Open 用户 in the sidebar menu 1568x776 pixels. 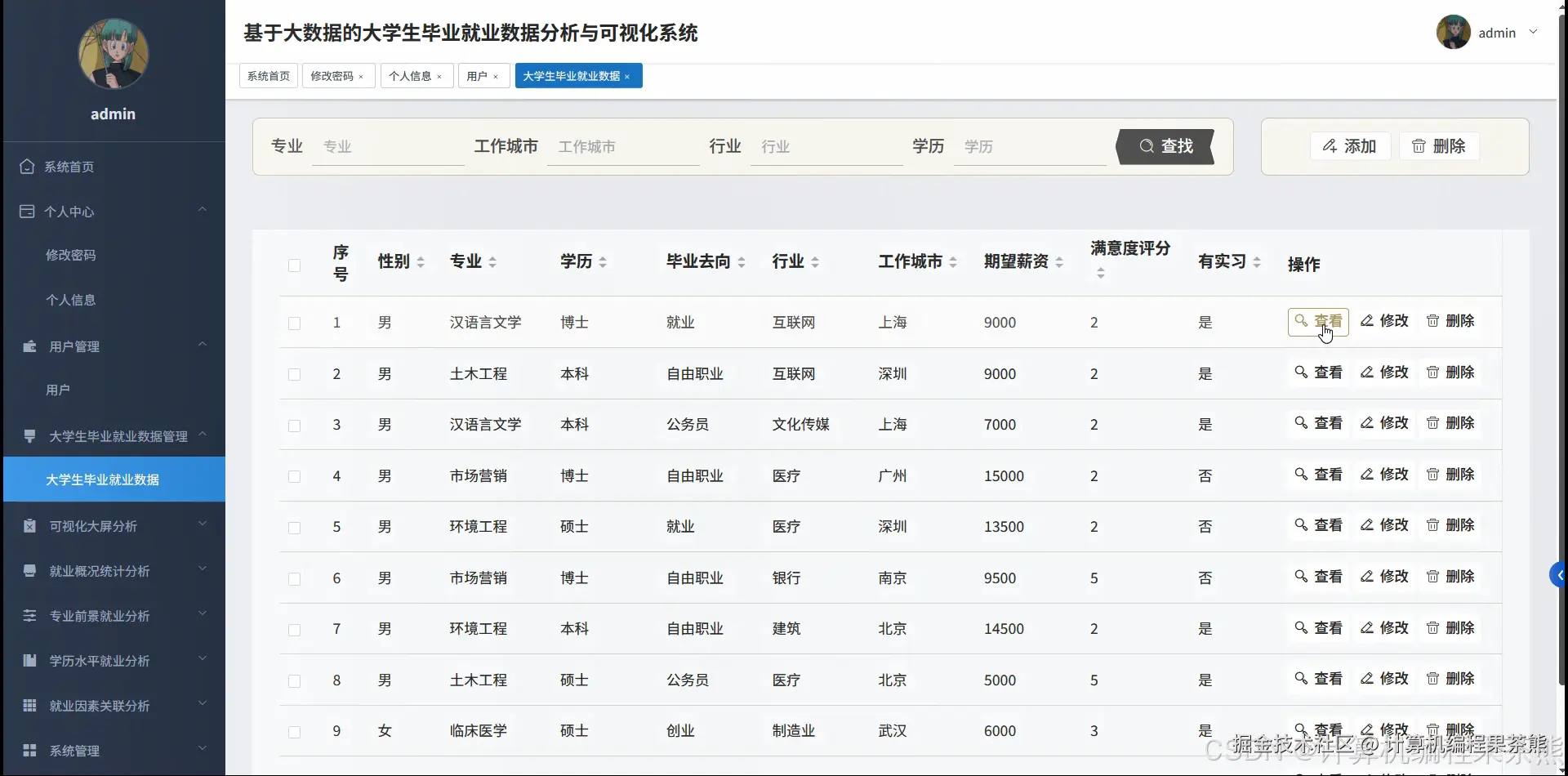click(x=58, y=390)
